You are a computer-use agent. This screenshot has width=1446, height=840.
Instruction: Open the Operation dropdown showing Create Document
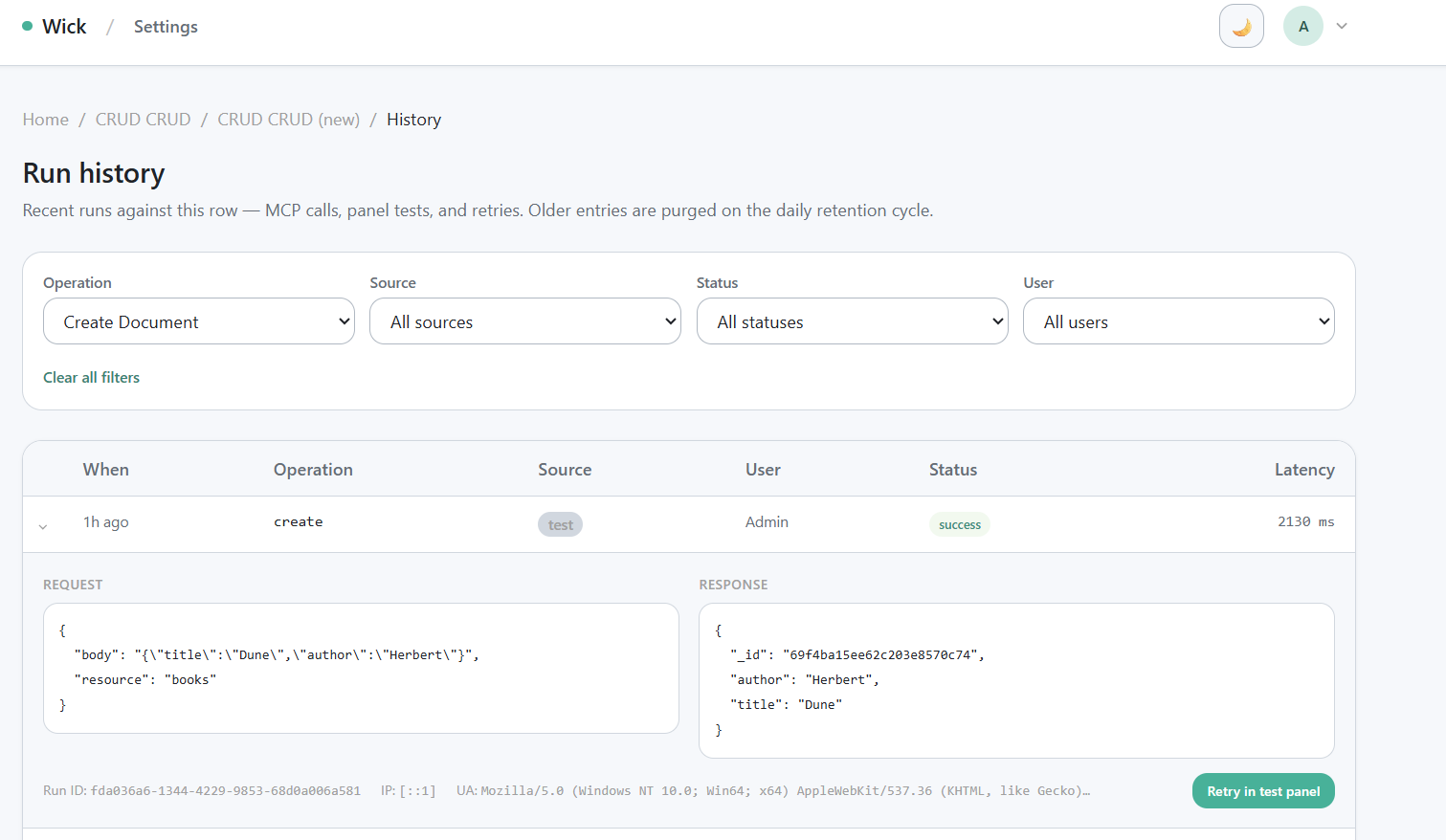click(199, 321)
